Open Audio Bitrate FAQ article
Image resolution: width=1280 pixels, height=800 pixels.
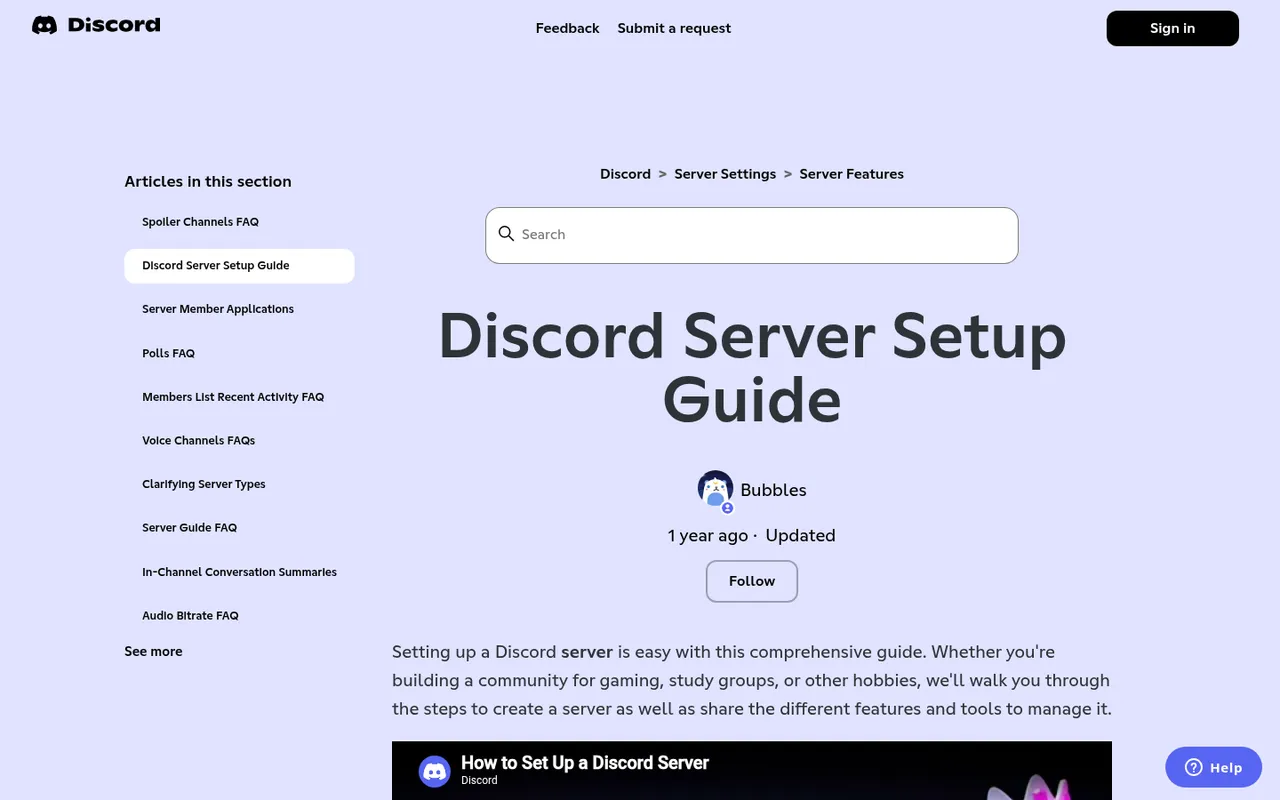click(x=190, y=616)
